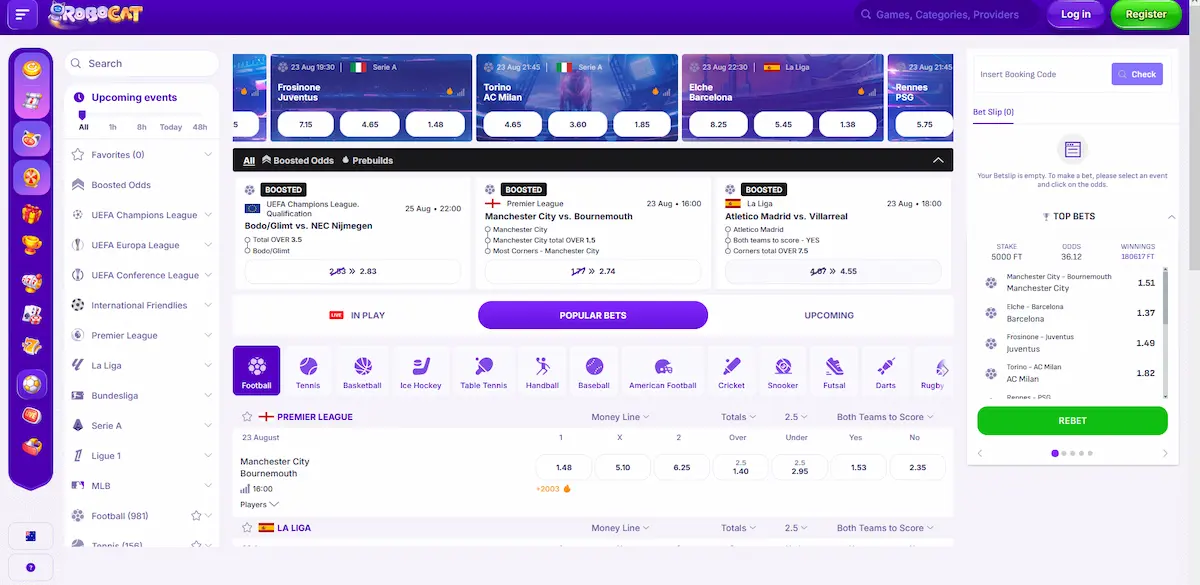
Task: Select the Football sport tile in the sports row
Action: [256, 370]
